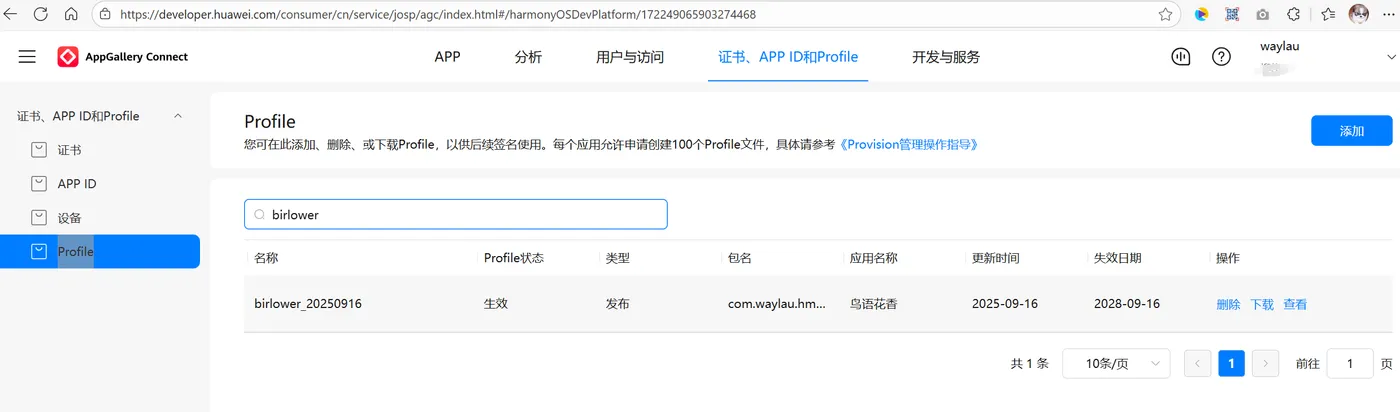Open the help question mark icon
This screenshot has height=412, width=1400.
point(1221,57)
